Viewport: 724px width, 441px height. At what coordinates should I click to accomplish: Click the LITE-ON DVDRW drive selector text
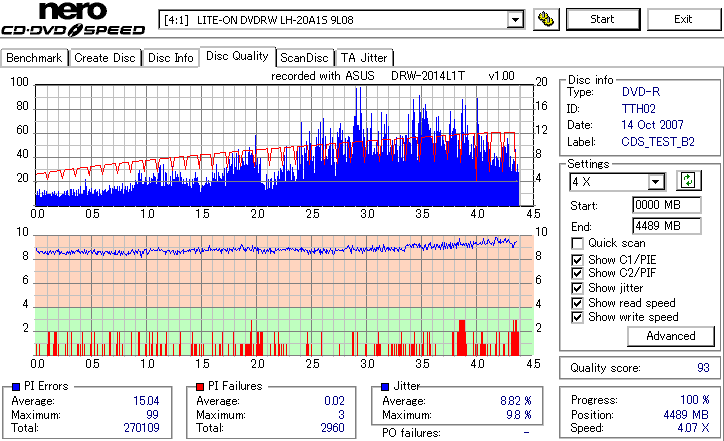275,20
